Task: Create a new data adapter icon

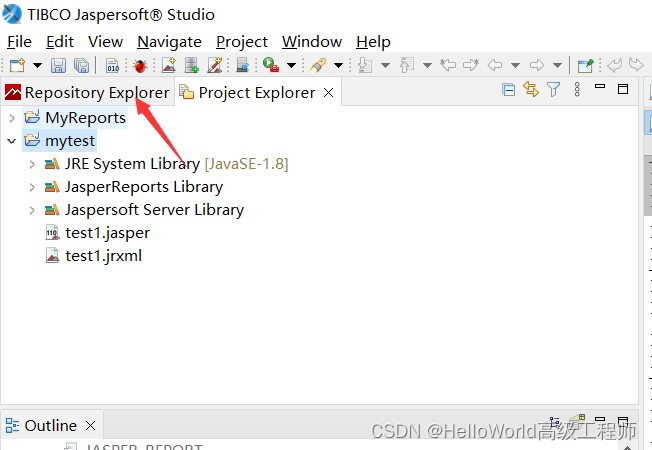Action: [191, 65]
